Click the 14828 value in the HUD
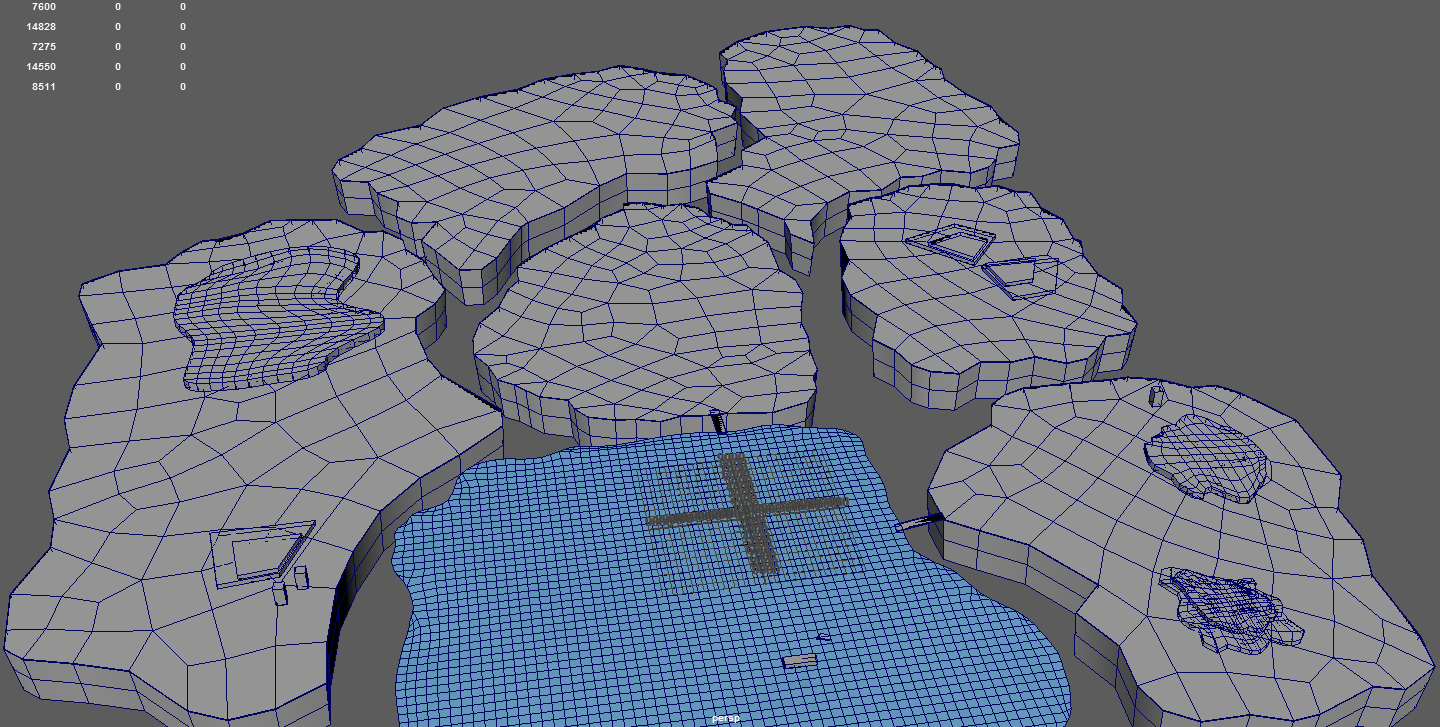Image resolution: width=1440 pixels, height=727 pixels. pos(41,27)
